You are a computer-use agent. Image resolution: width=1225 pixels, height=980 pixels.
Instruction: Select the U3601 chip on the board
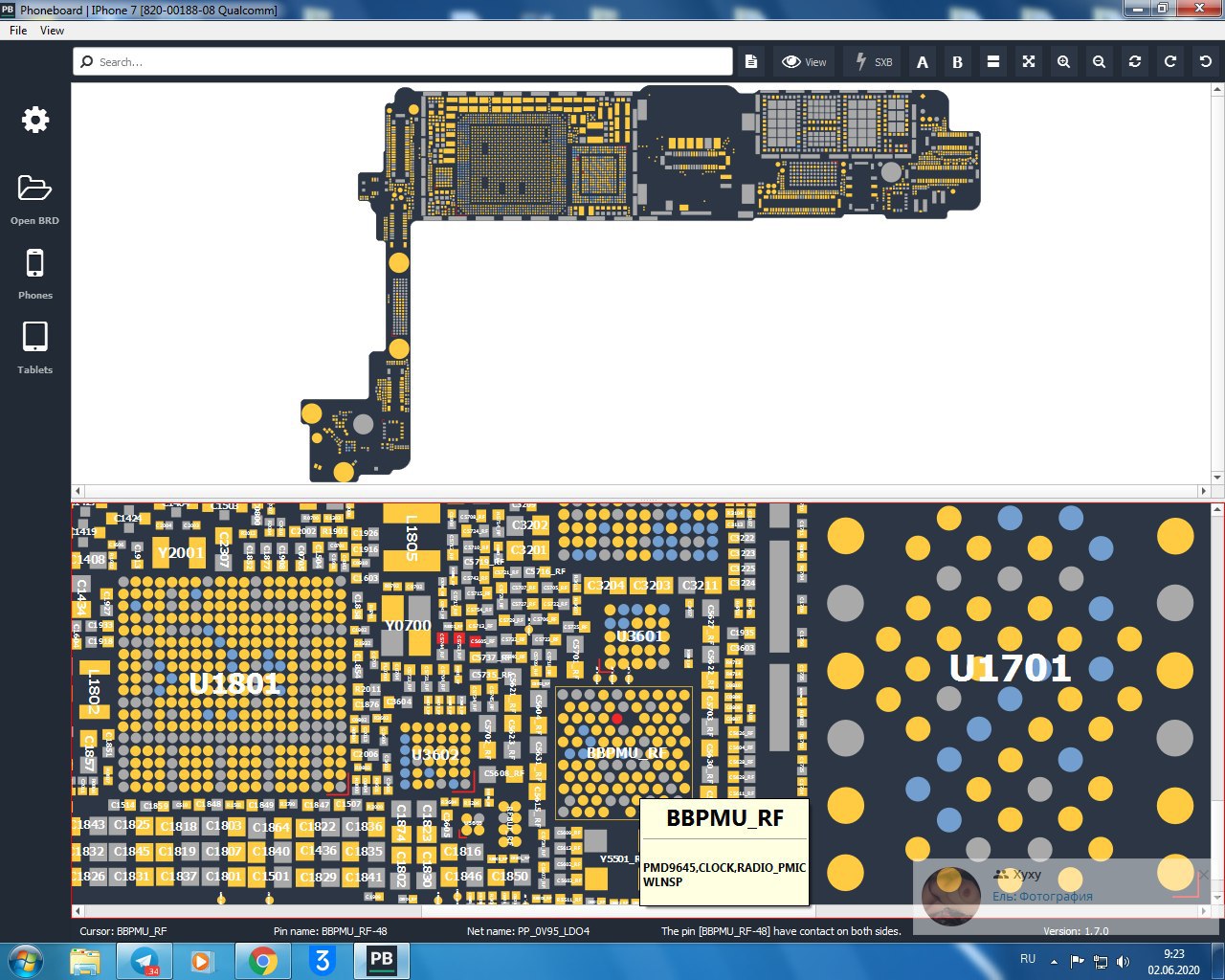[x=639, y=636]
